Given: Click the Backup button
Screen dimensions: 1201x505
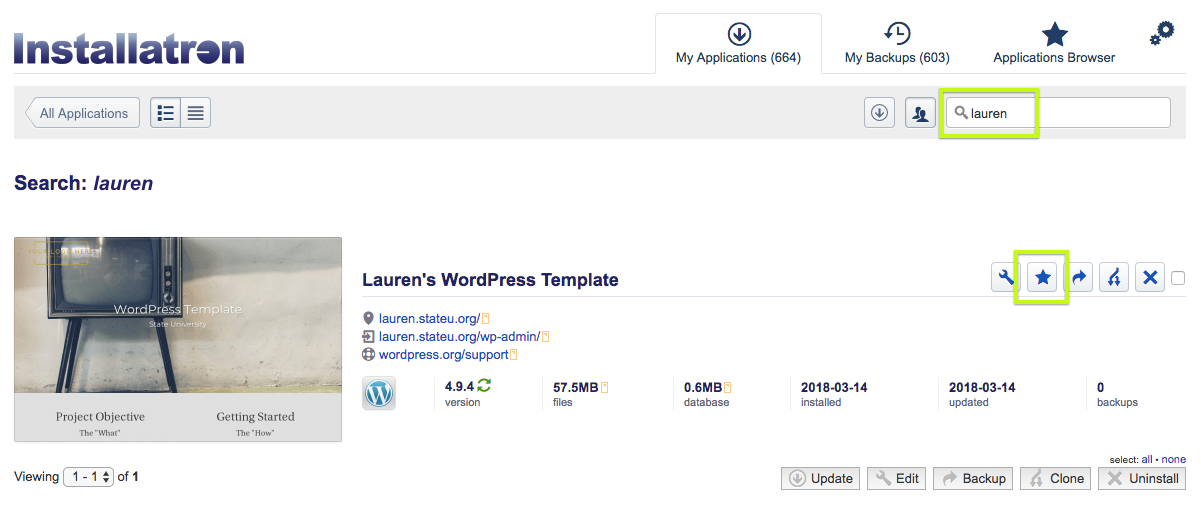Looking at the screenshot, I should (973, 478).
